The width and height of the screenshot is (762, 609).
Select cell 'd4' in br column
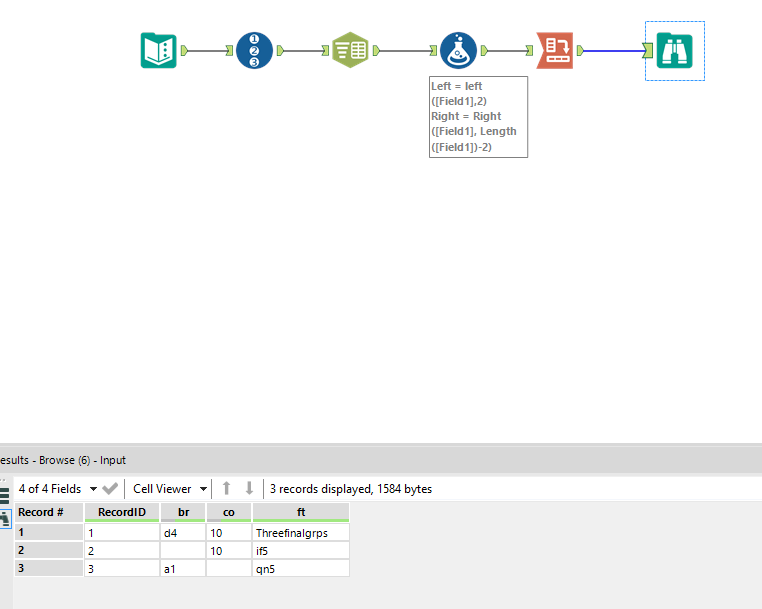click(183, 533)
